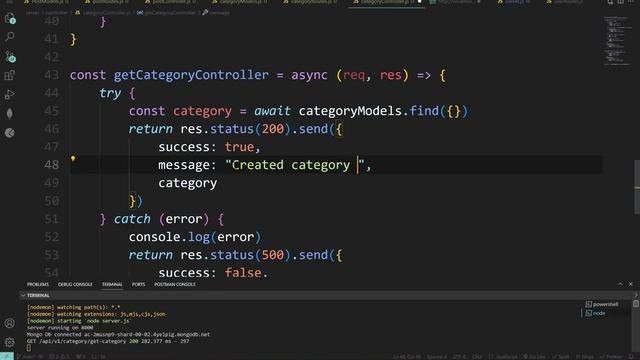This screenshot has width=640, height=360.
Task: Collapse the TERMINAL section header chevron
Action: click(x=23, y=295)
